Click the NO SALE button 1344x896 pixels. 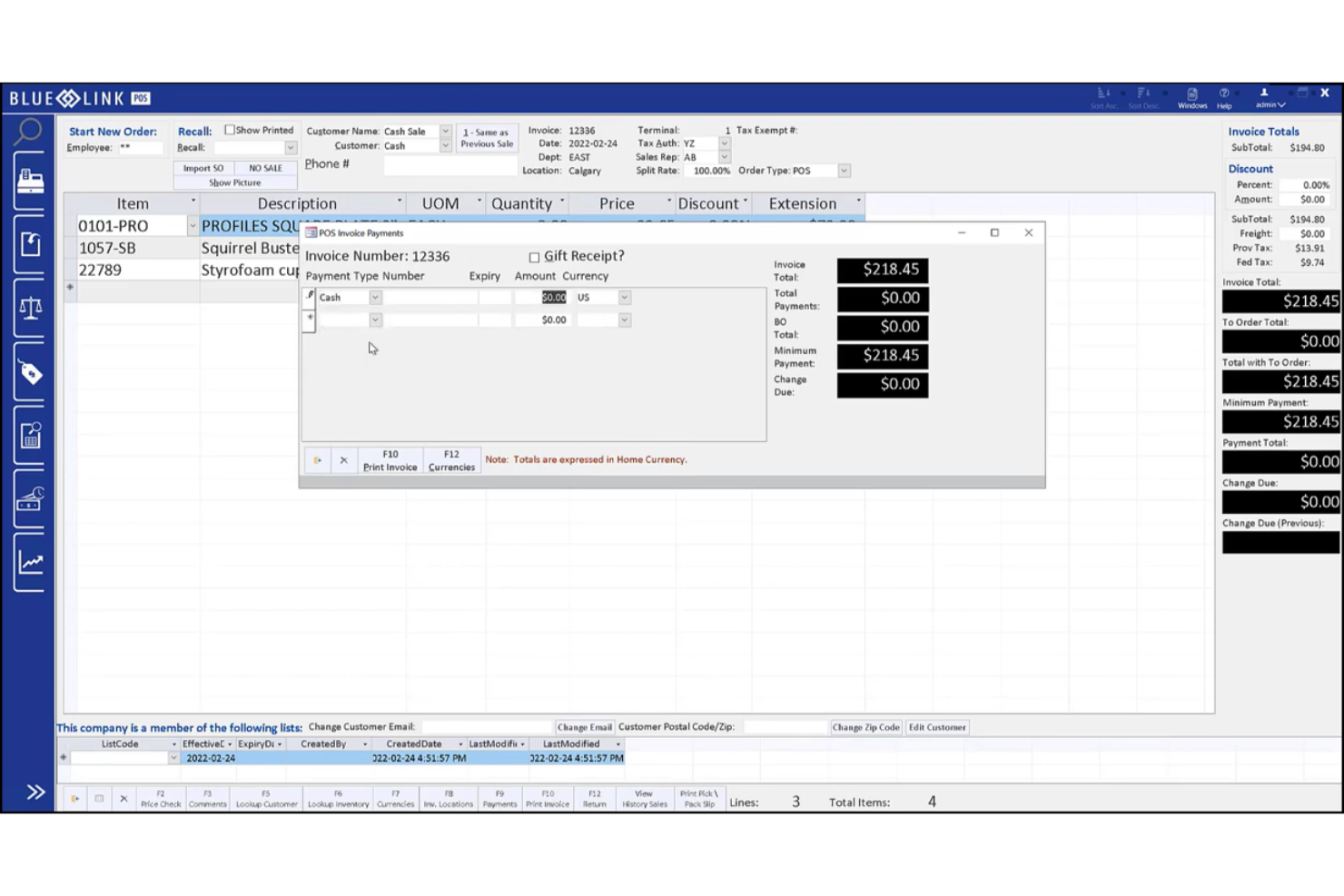coord(265,168)
